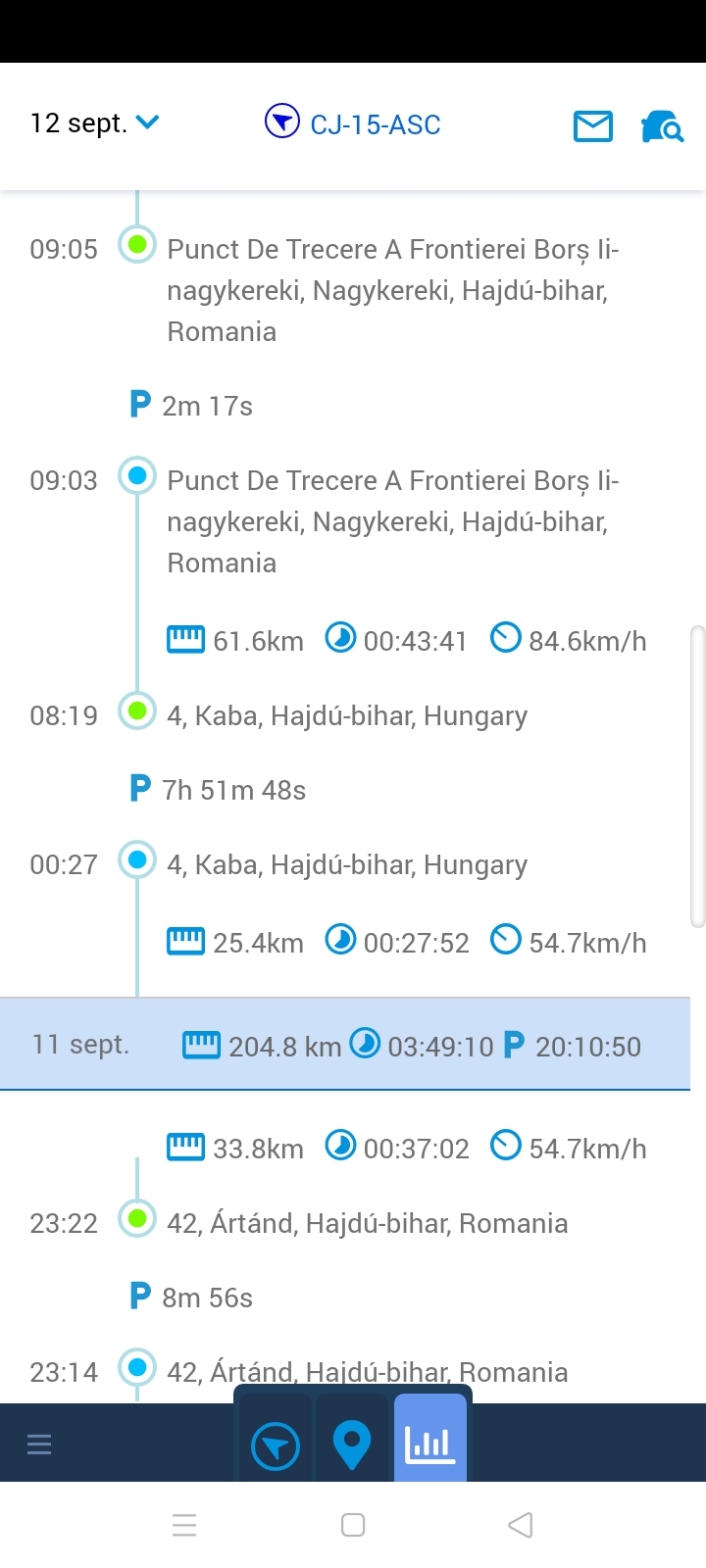Switch to the live navigation tab
The height and width of the screenshot is (1568, 706).
(x=276, y=1445)
